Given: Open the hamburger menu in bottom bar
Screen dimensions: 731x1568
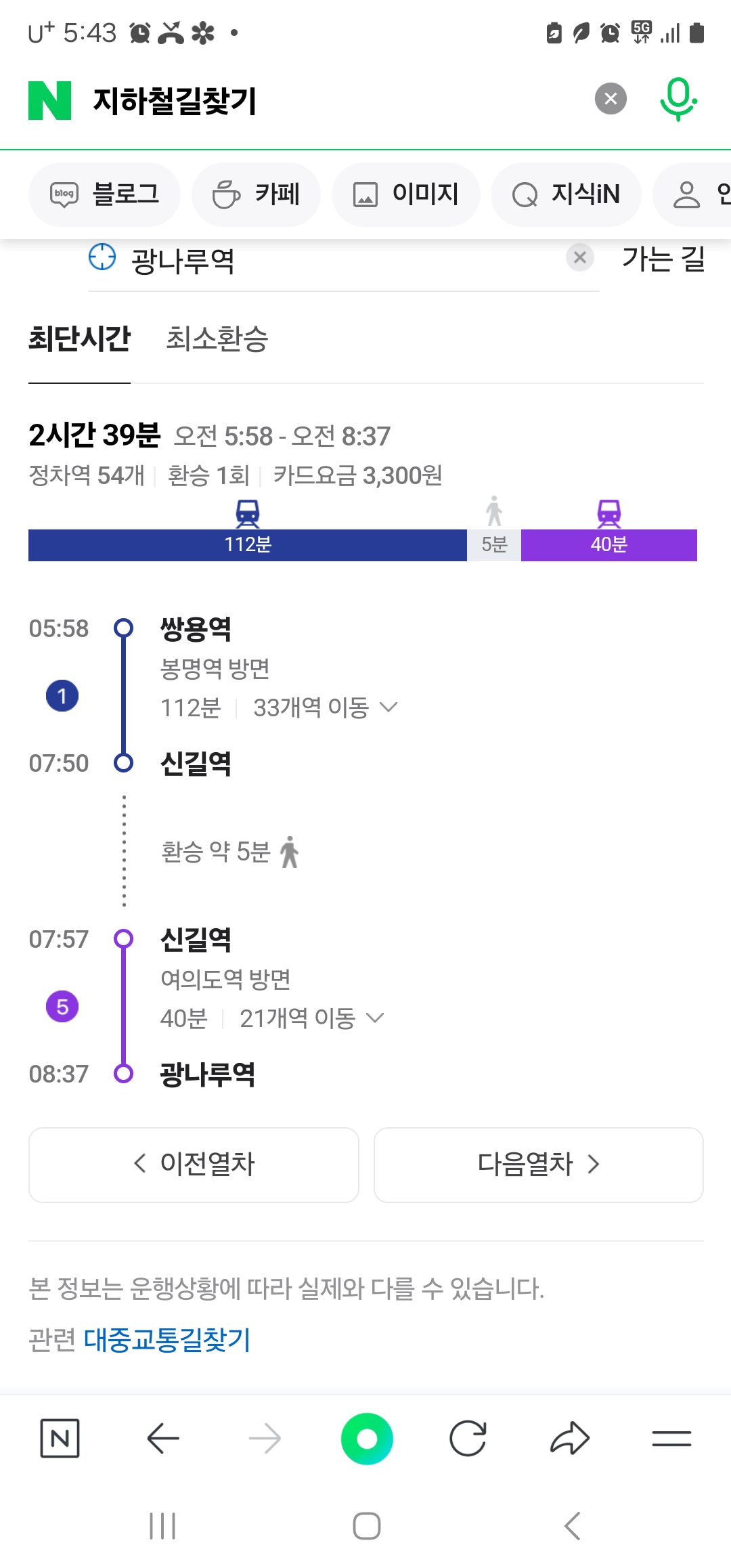Looking at the screenshot, I should click(671, 1438).
